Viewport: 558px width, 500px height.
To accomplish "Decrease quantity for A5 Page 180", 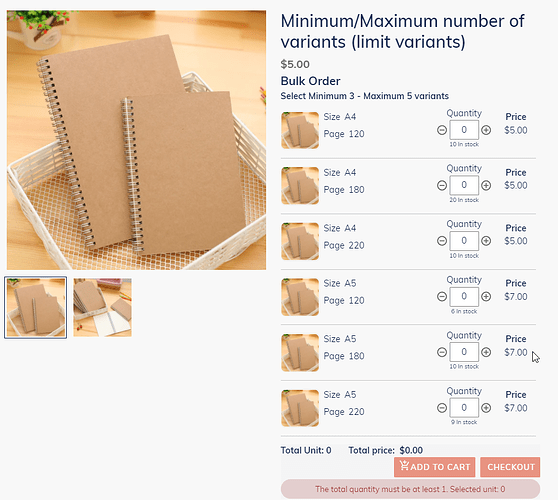I will click(442, 352).
